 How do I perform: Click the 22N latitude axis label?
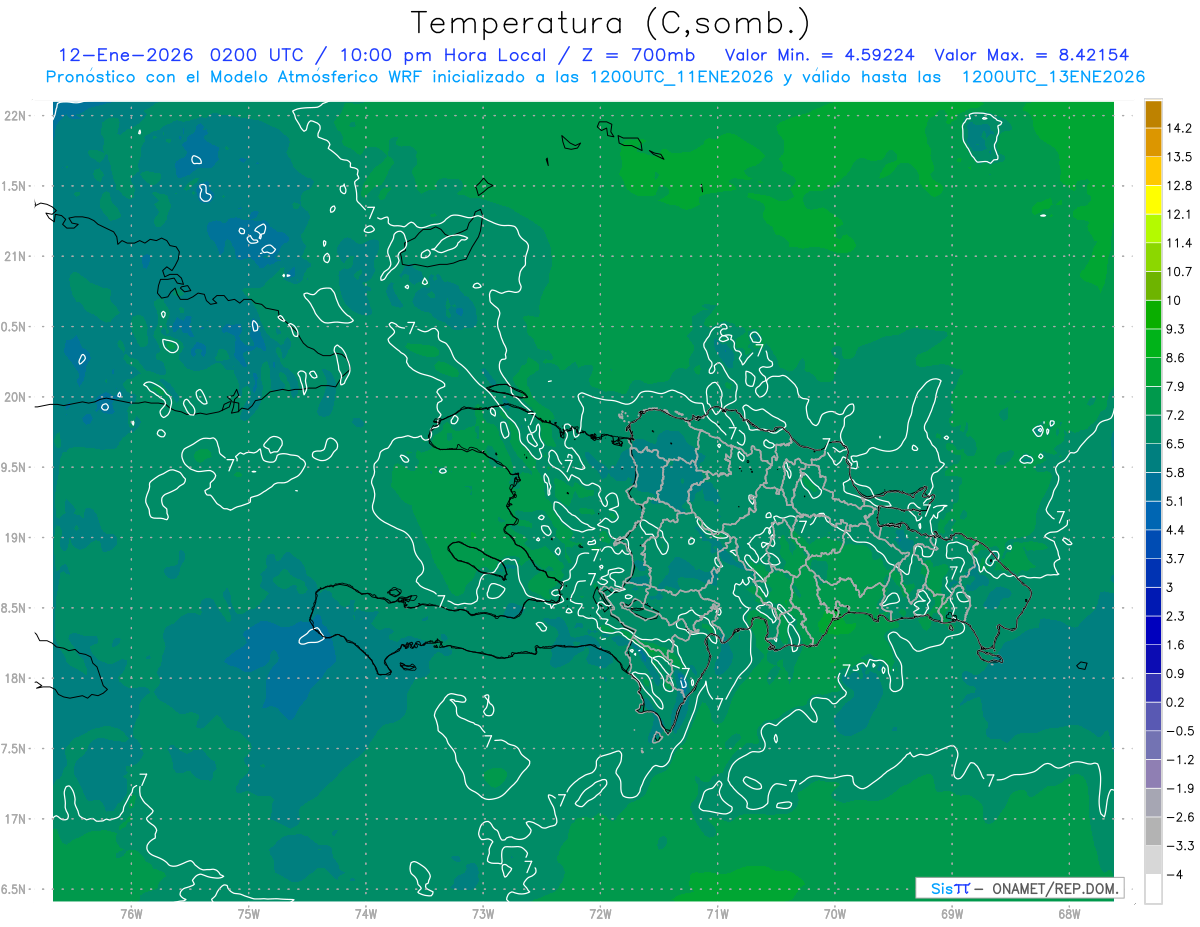(15, 116)
